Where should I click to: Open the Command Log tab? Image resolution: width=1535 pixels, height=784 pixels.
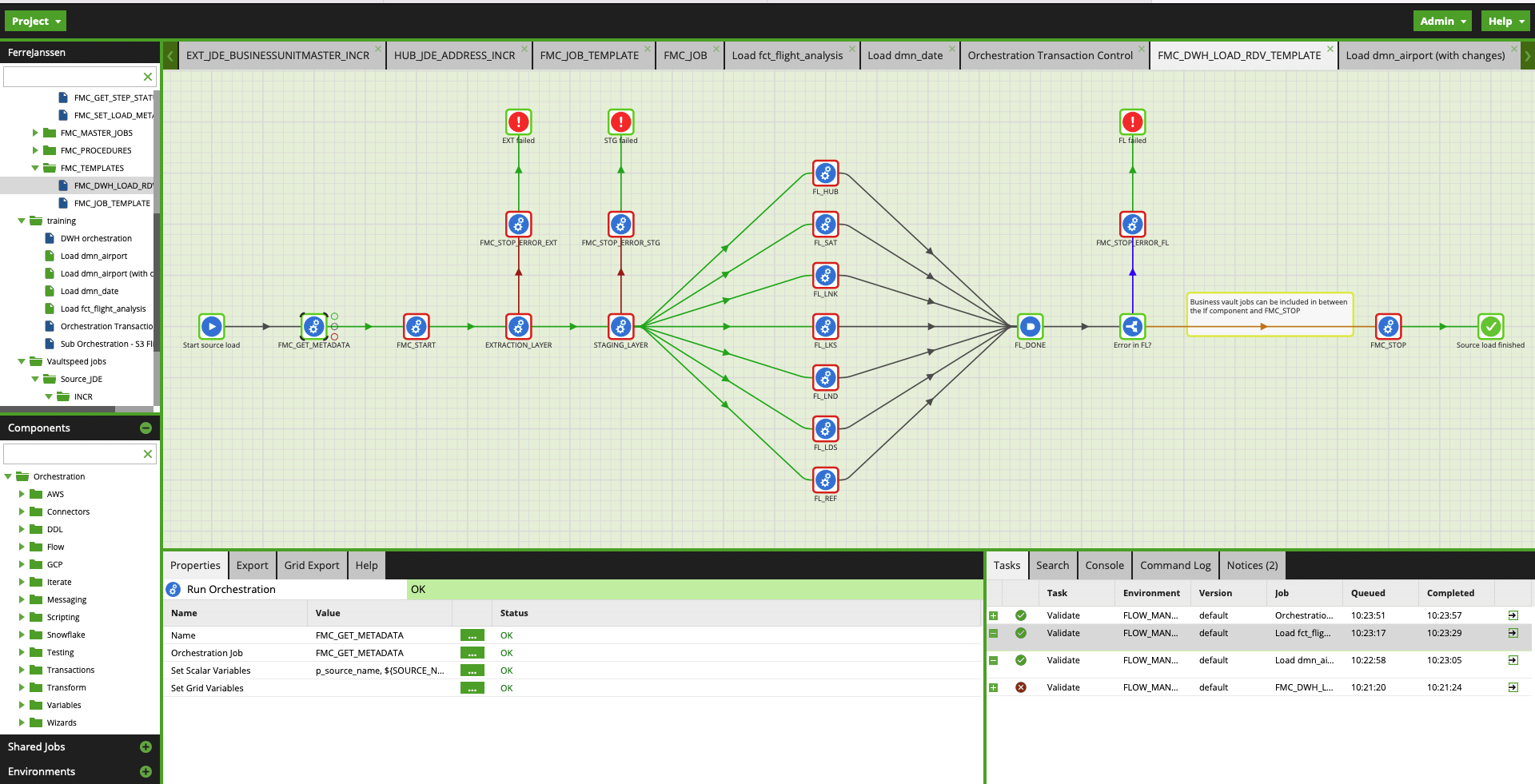pos(1174,565)
